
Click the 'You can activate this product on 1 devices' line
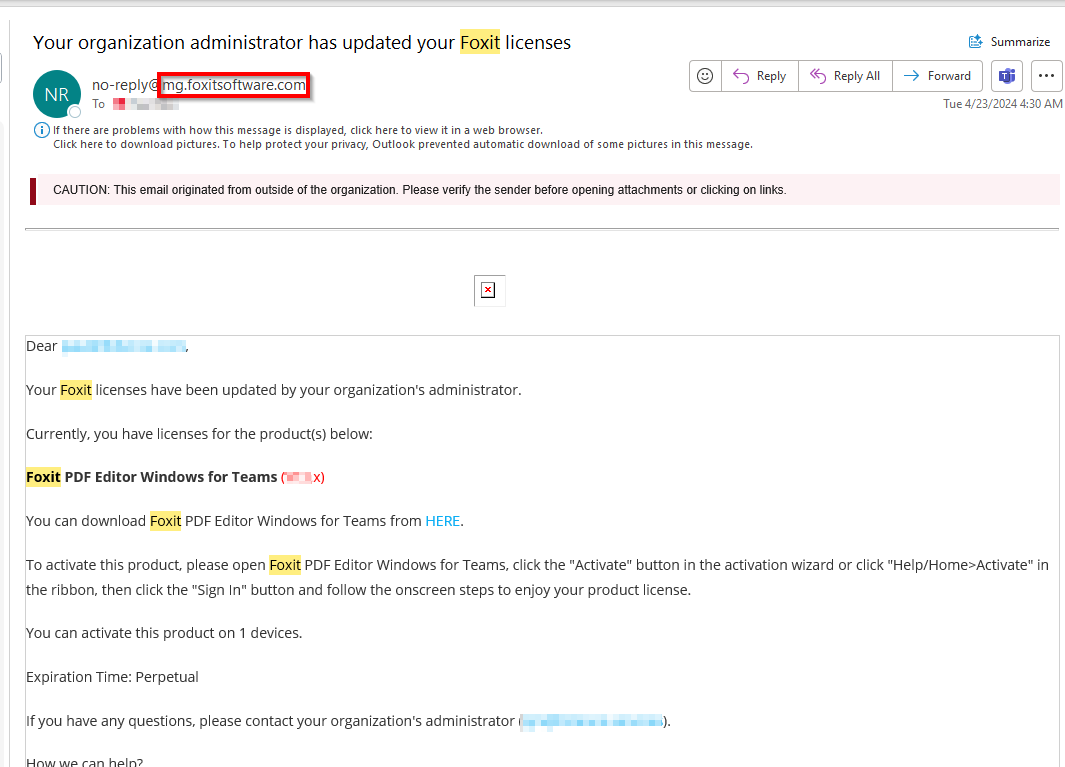(x=164, y=633)
